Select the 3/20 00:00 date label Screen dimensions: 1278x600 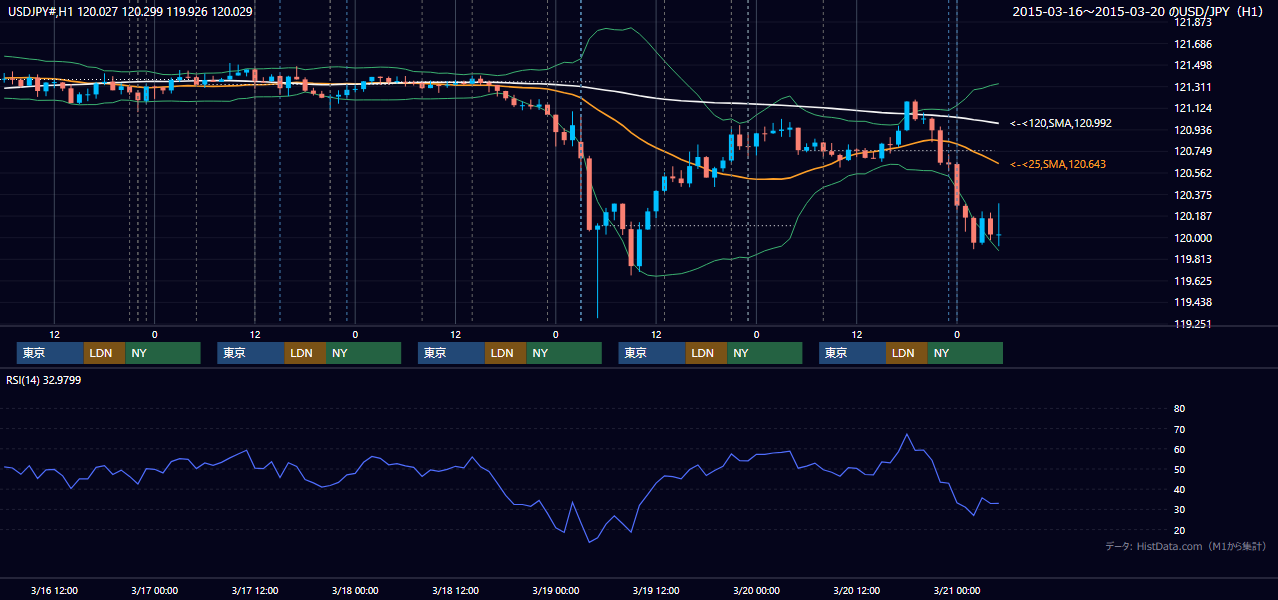[x=756, y=590]
